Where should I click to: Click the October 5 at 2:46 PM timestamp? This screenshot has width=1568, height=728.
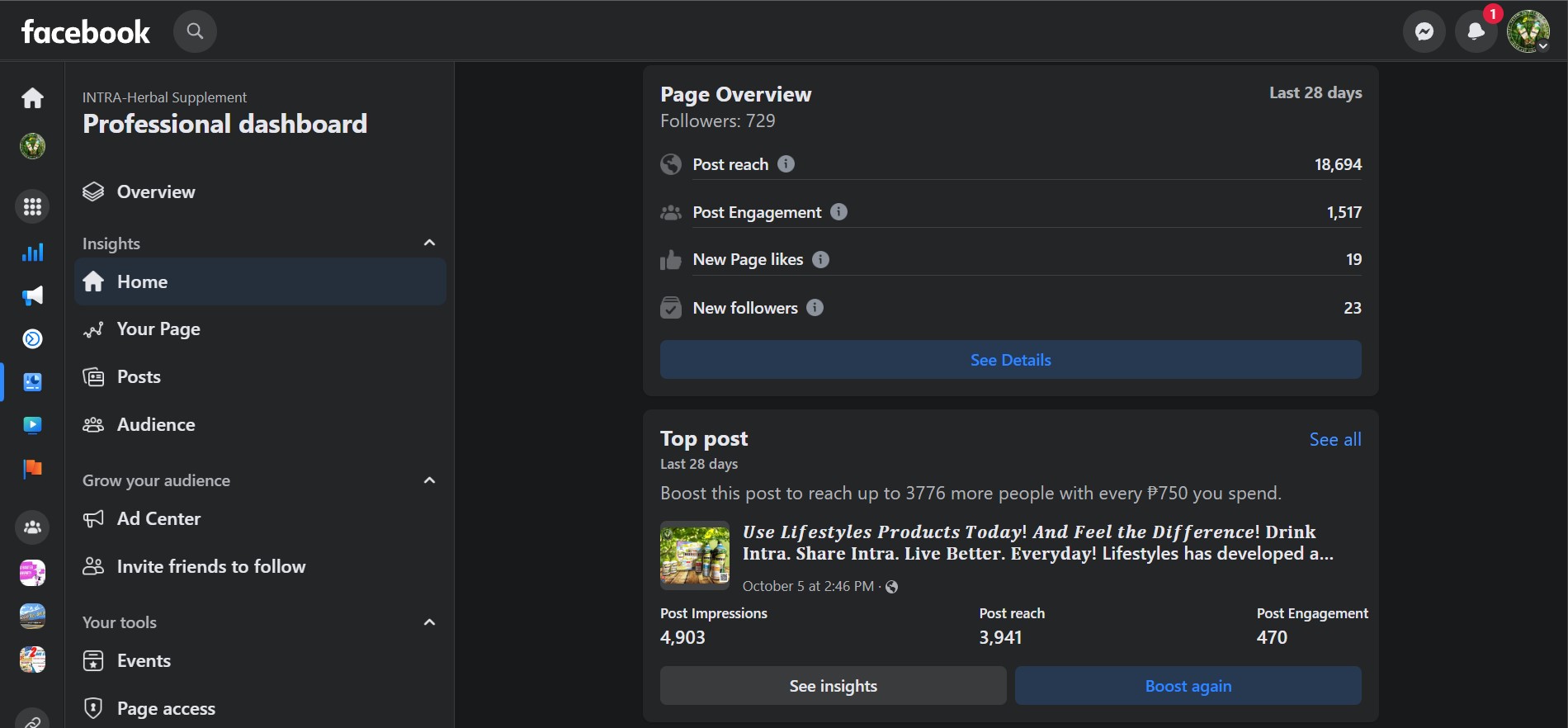[808, 586]
